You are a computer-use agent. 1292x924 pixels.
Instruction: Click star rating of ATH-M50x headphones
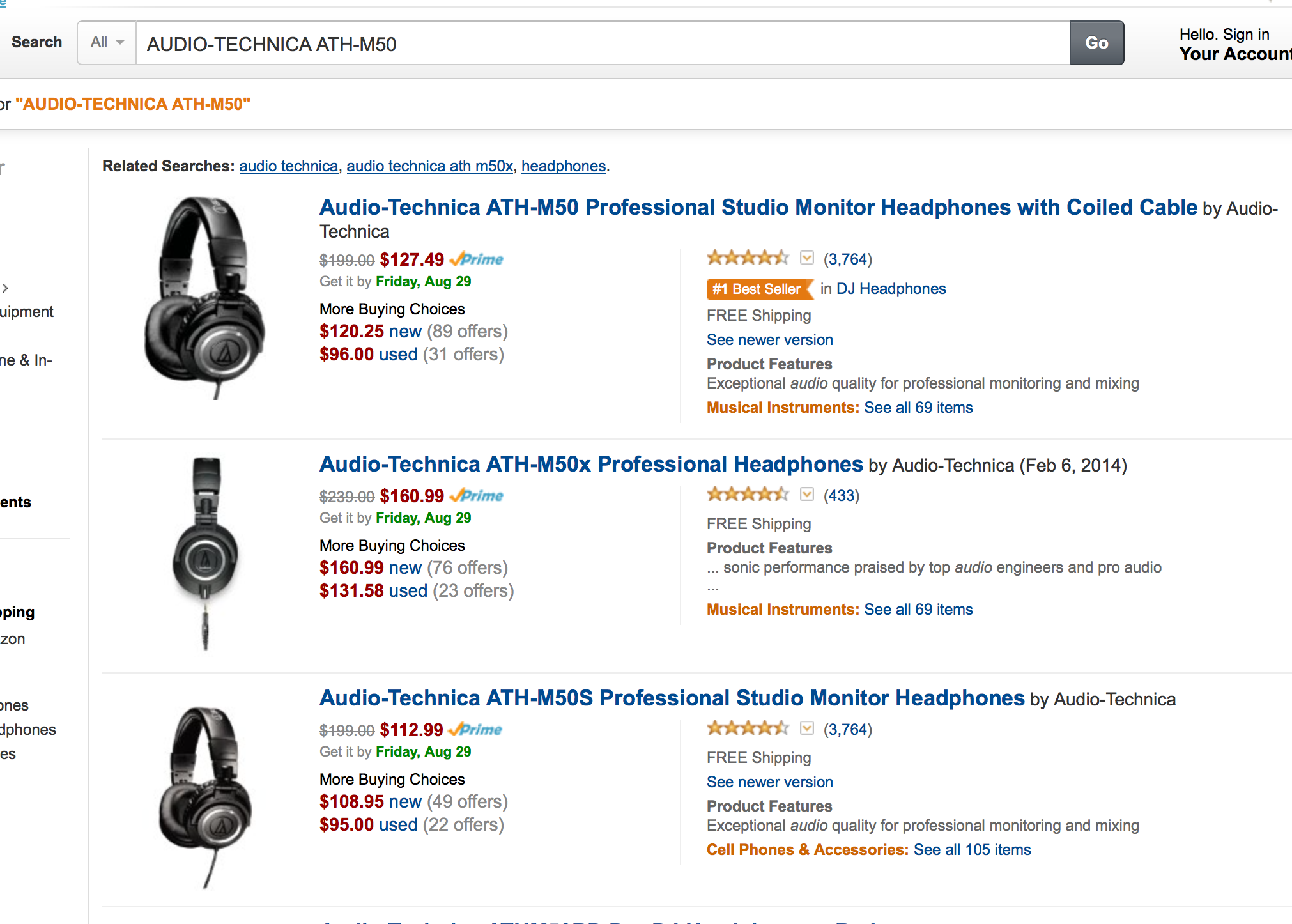[748, 495]
